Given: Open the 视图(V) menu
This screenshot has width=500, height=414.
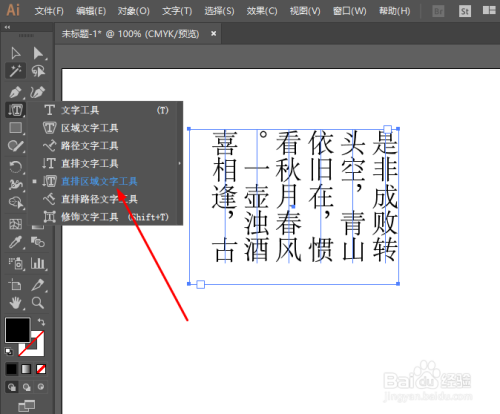Looking at the screenshot, I should tap(305, 11).
